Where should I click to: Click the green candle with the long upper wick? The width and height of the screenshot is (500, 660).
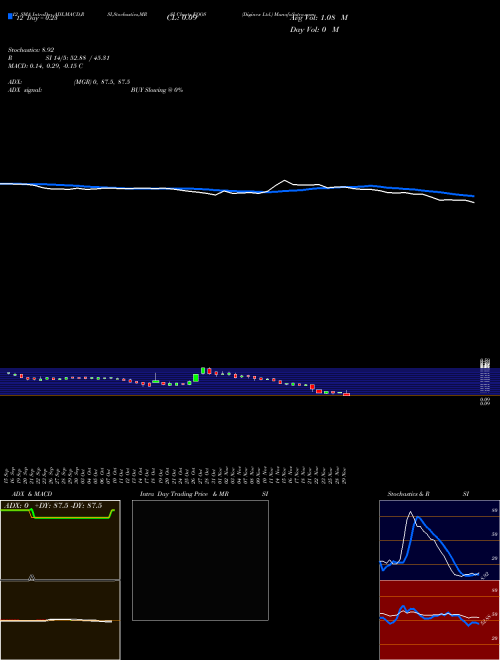pos(156,381)
